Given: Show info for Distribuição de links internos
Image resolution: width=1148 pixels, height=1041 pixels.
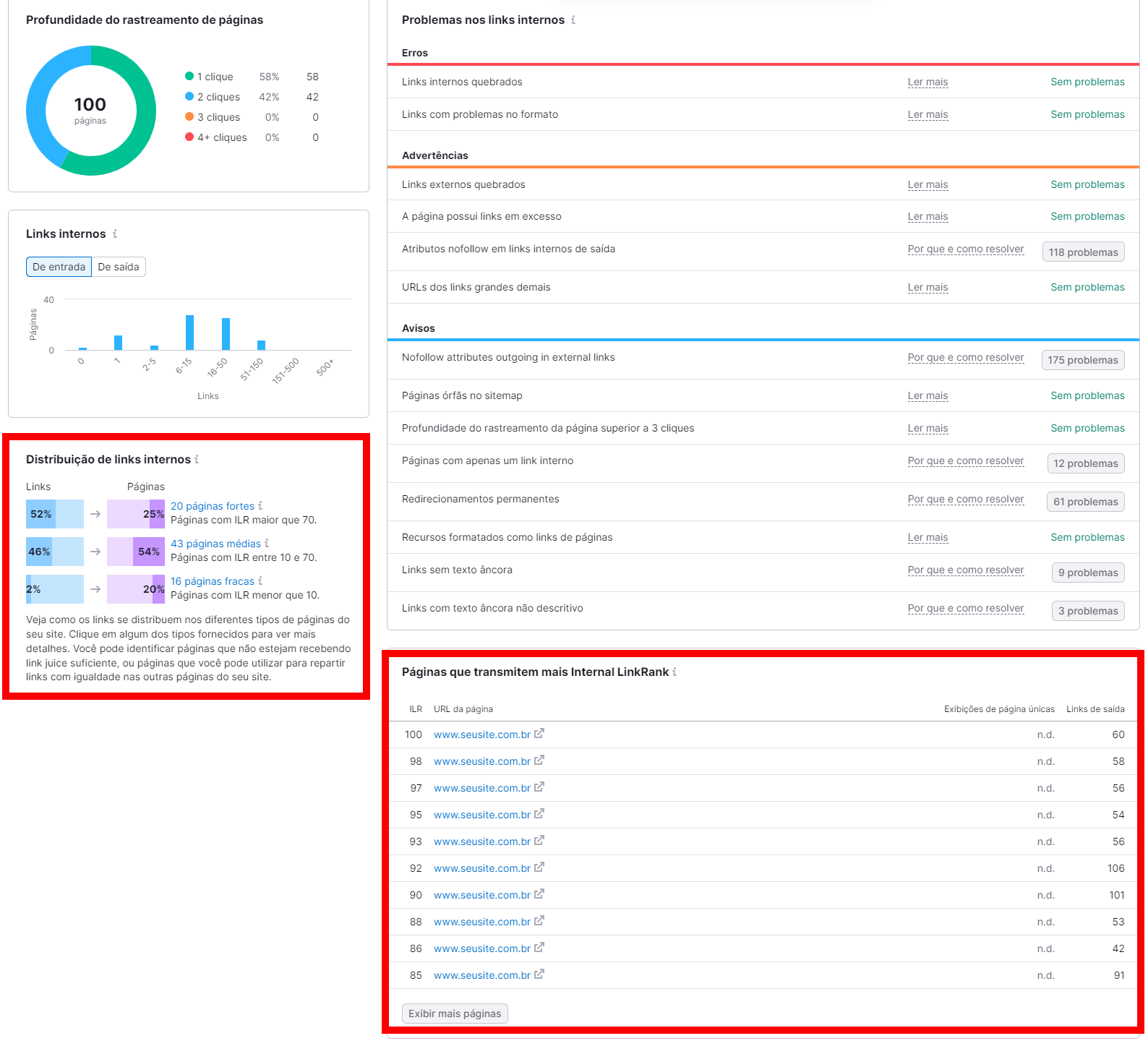Looking at the screenshot, I should tap(197, 460).
